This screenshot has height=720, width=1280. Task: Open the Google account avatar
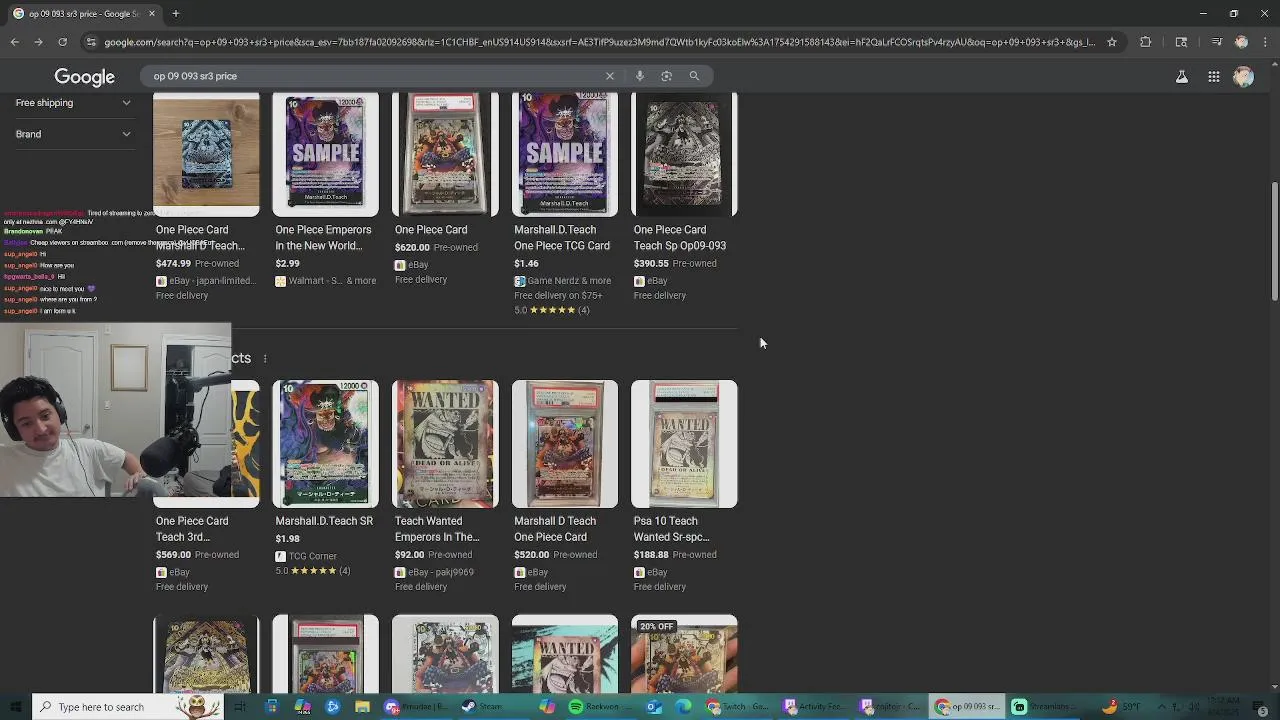(1243, 77)
